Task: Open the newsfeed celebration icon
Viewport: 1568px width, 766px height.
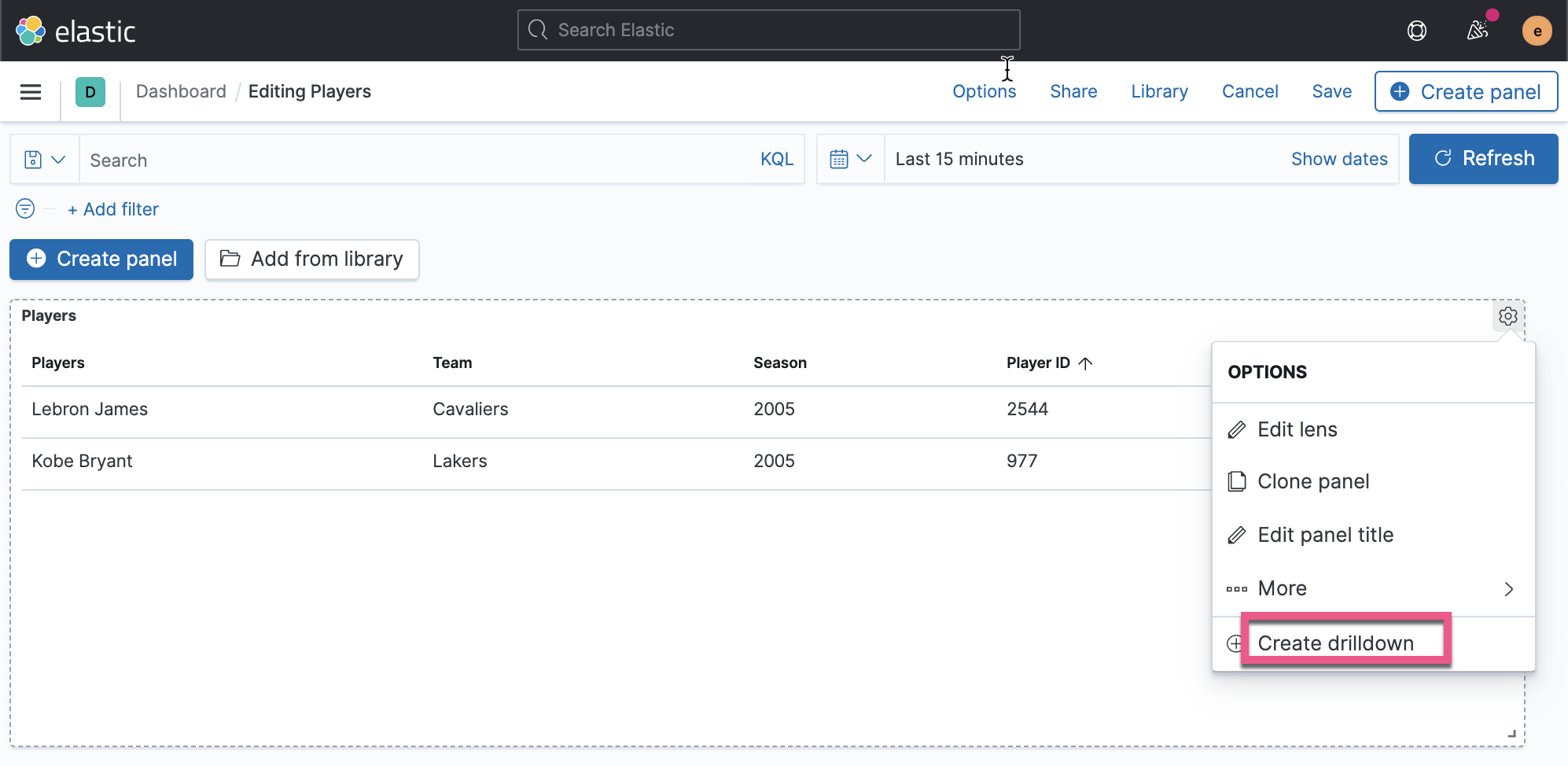Action: [x=1478, y=31]
